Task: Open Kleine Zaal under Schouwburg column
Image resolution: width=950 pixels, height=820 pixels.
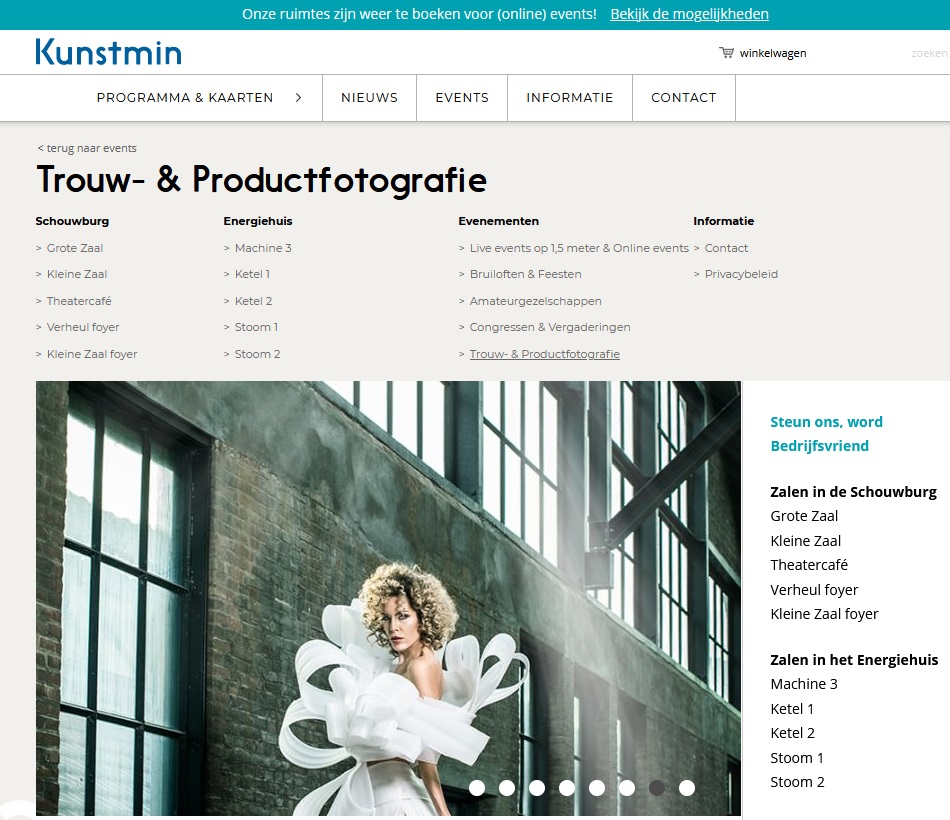Action: (77, 274)
